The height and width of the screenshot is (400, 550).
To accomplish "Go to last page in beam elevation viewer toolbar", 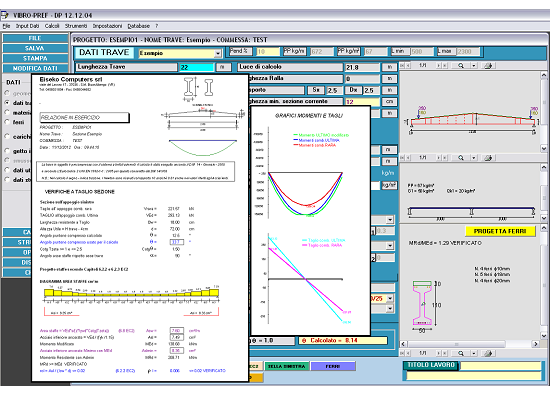I will (445, 66).
